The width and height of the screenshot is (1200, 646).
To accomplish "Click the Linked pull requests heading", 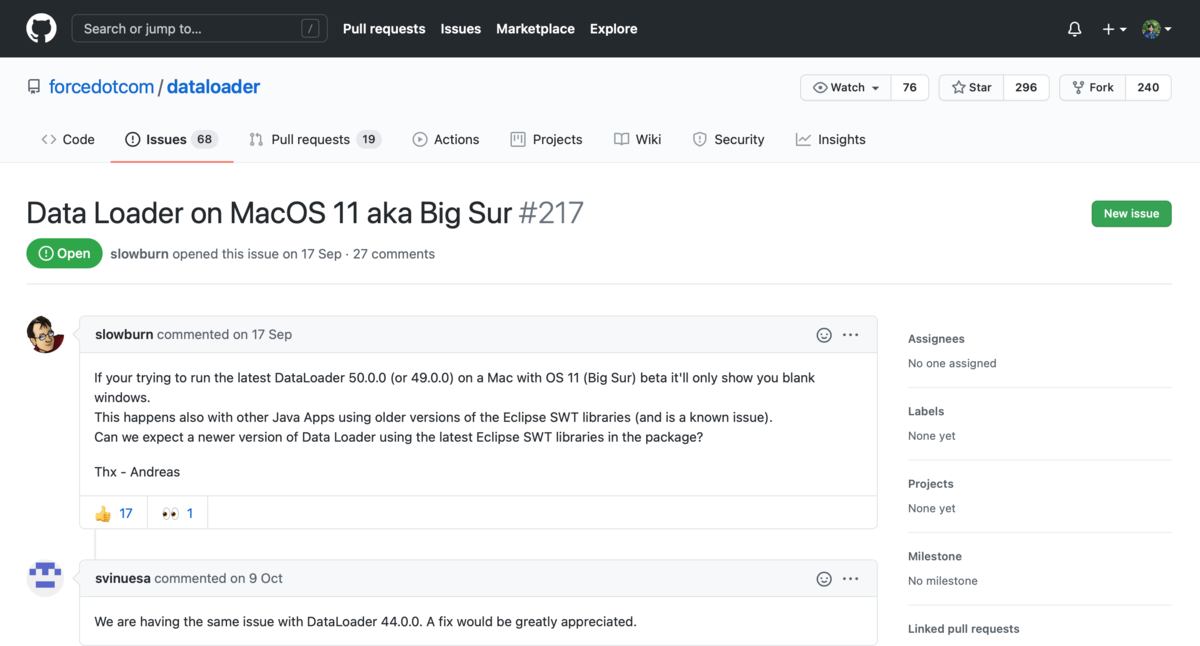I will point(964,629).
